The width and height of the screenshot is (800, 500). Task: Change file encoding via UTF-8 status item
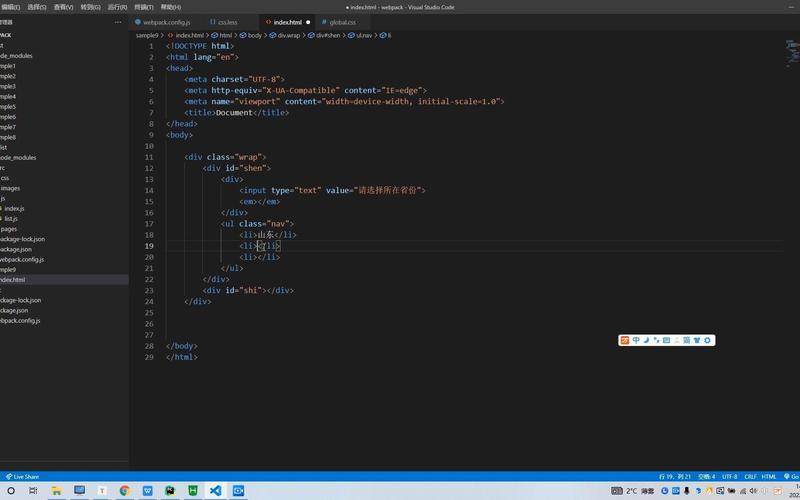click(730, 477)
